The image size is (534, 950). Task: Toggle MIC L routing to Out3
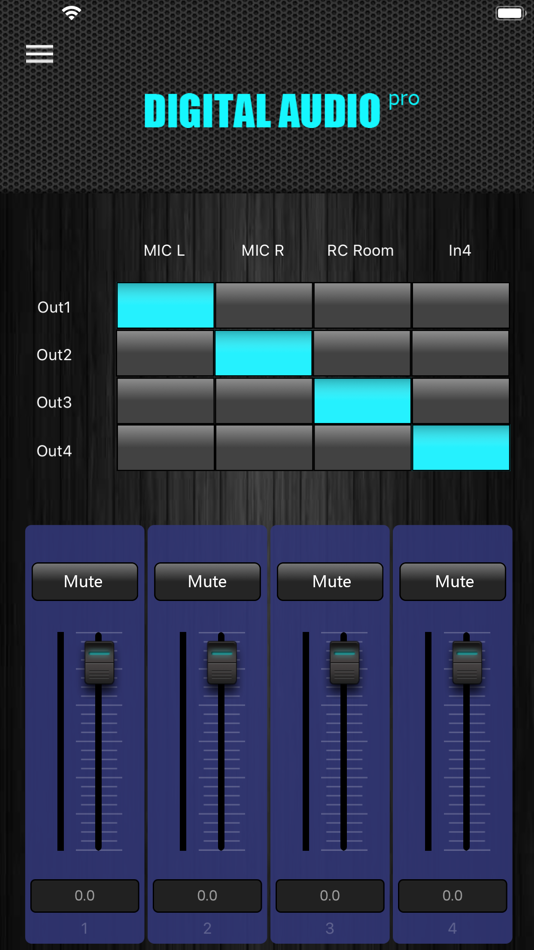tap(165, 401)
